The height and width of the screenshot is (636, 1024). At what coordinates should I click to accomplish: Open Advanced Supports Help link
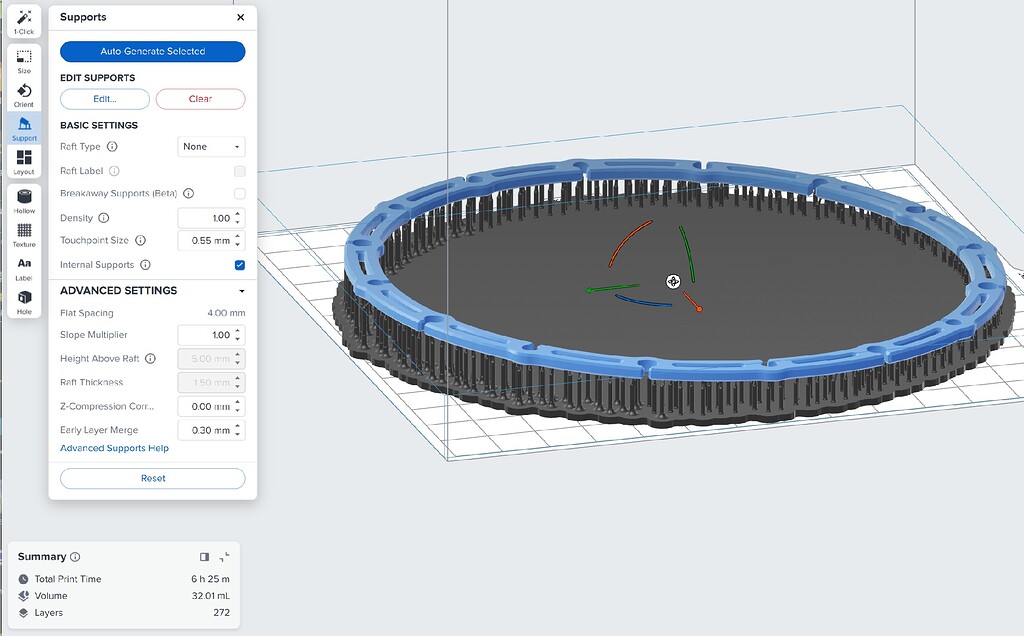pos(113,448)
